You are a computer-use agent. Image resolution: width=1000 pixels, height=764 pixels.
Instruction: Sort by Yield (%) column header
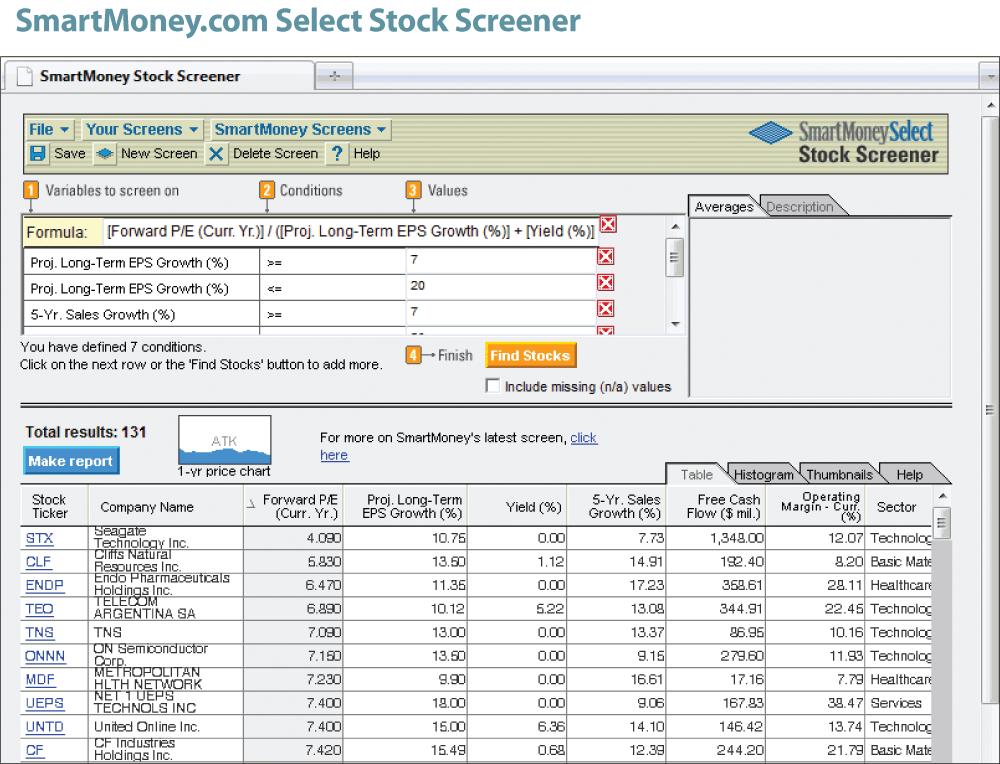point(518,507)
